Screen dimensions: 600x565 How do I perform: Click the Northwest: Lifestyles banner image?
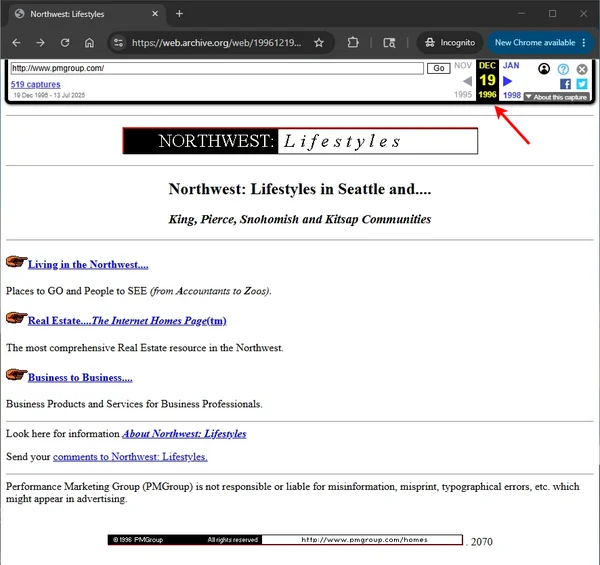point(300,141)
